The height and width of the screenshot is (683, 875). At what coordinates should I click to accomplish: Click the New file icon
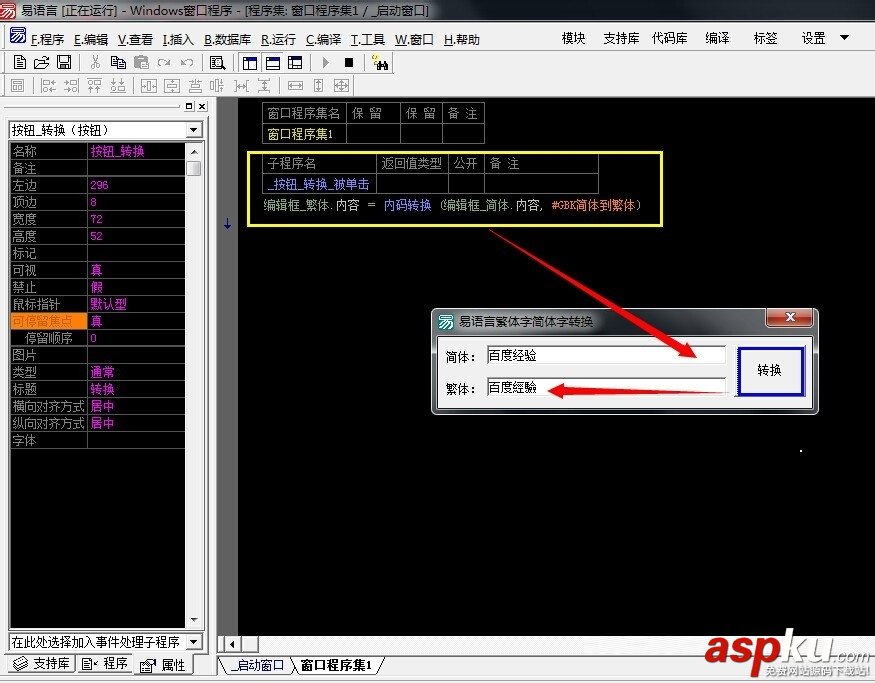click(x=20, y=62)
